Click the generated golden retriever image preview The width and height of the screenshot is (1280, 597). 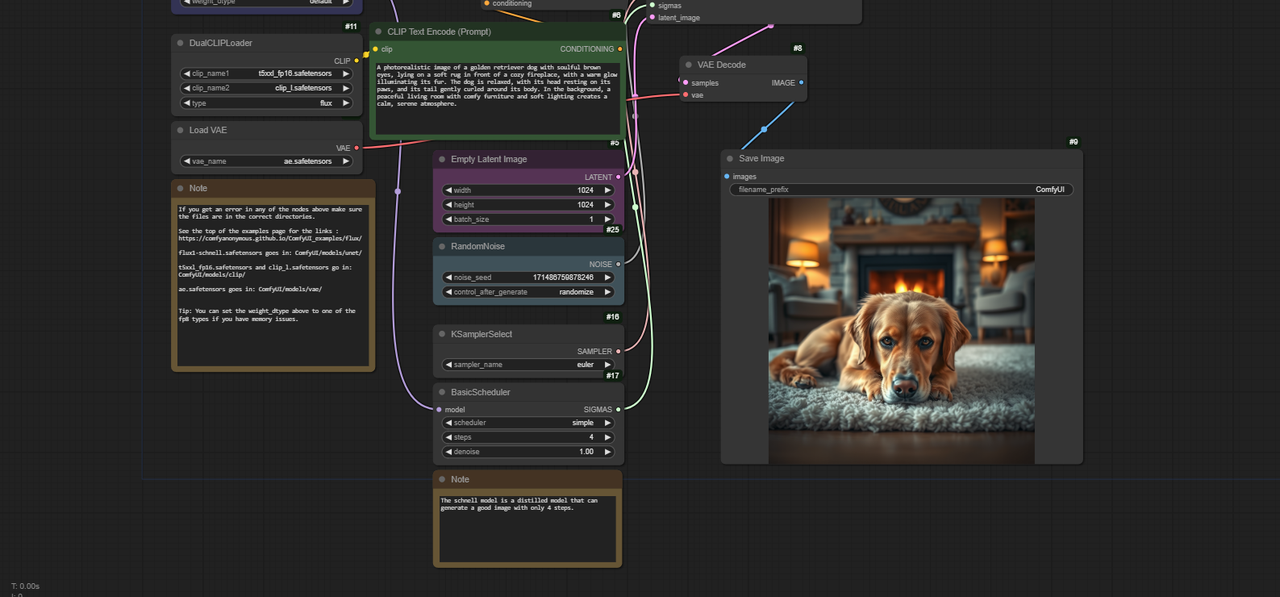(x=901, y=330)
